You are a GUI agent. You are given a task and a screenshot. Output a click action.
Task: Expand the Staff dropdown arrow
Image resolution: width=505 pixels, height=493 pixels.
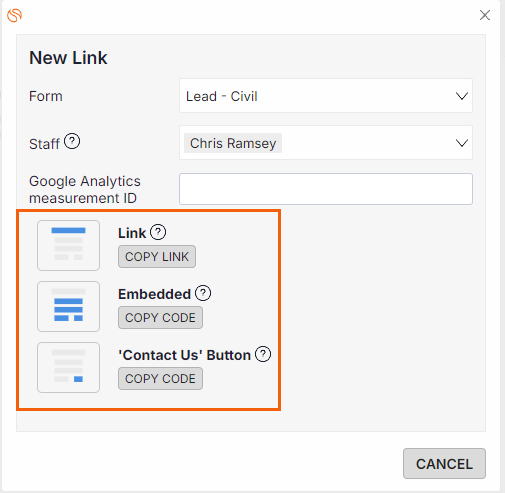[462, 143]
